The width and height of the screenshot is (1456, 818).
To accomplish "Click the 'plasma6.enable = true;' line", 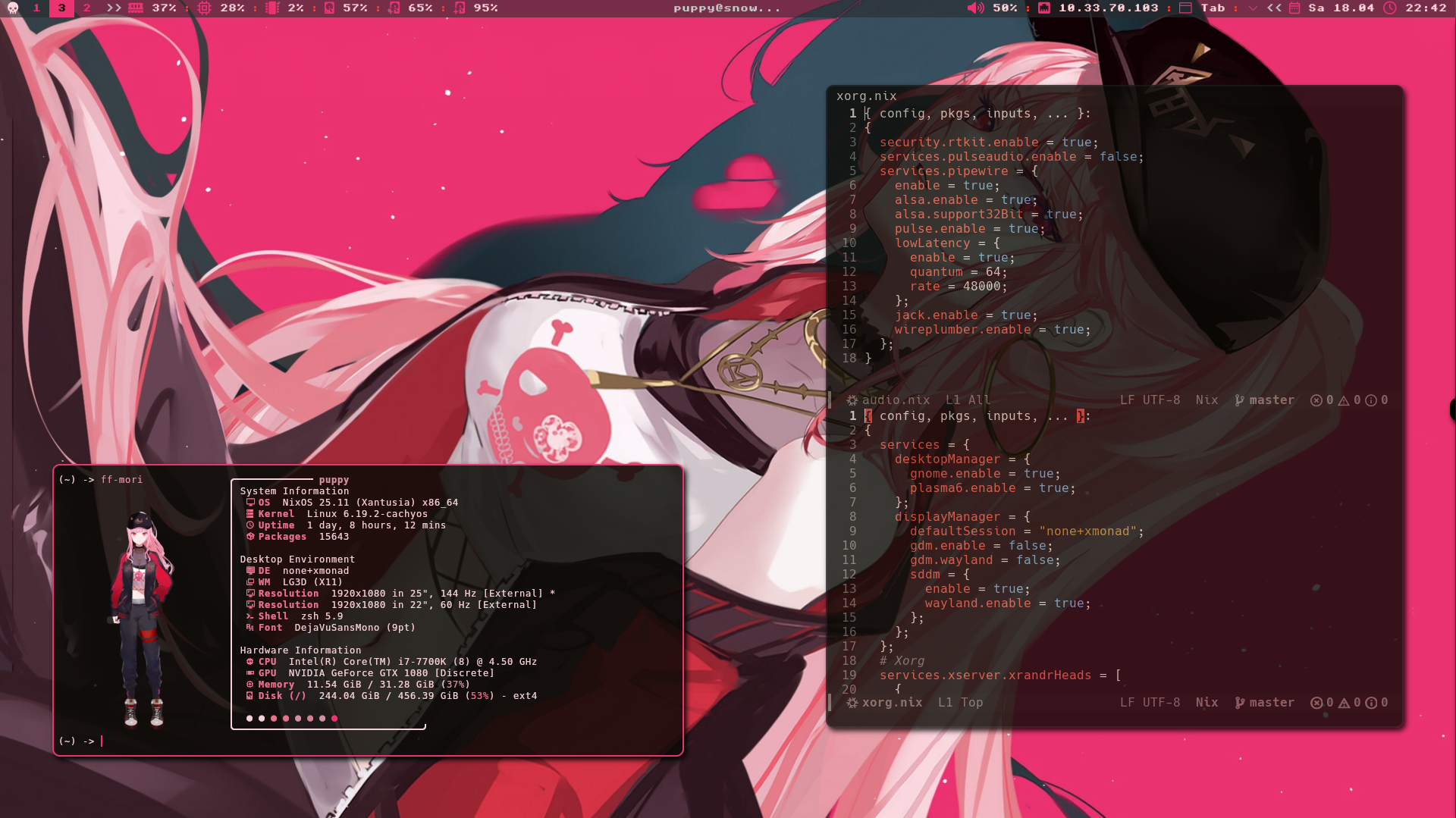I will [993, 488].
